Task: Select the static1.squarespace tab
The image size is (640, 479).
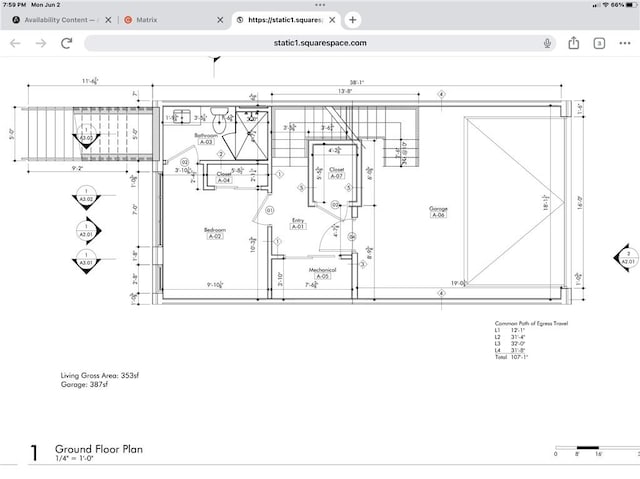Action: [x=286, y=20]
